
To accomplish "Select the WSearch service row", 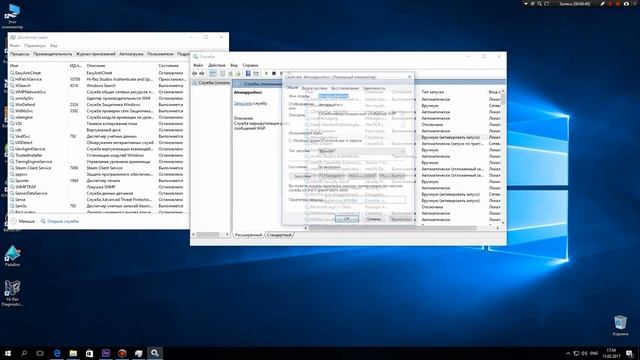I will [99, 86].
